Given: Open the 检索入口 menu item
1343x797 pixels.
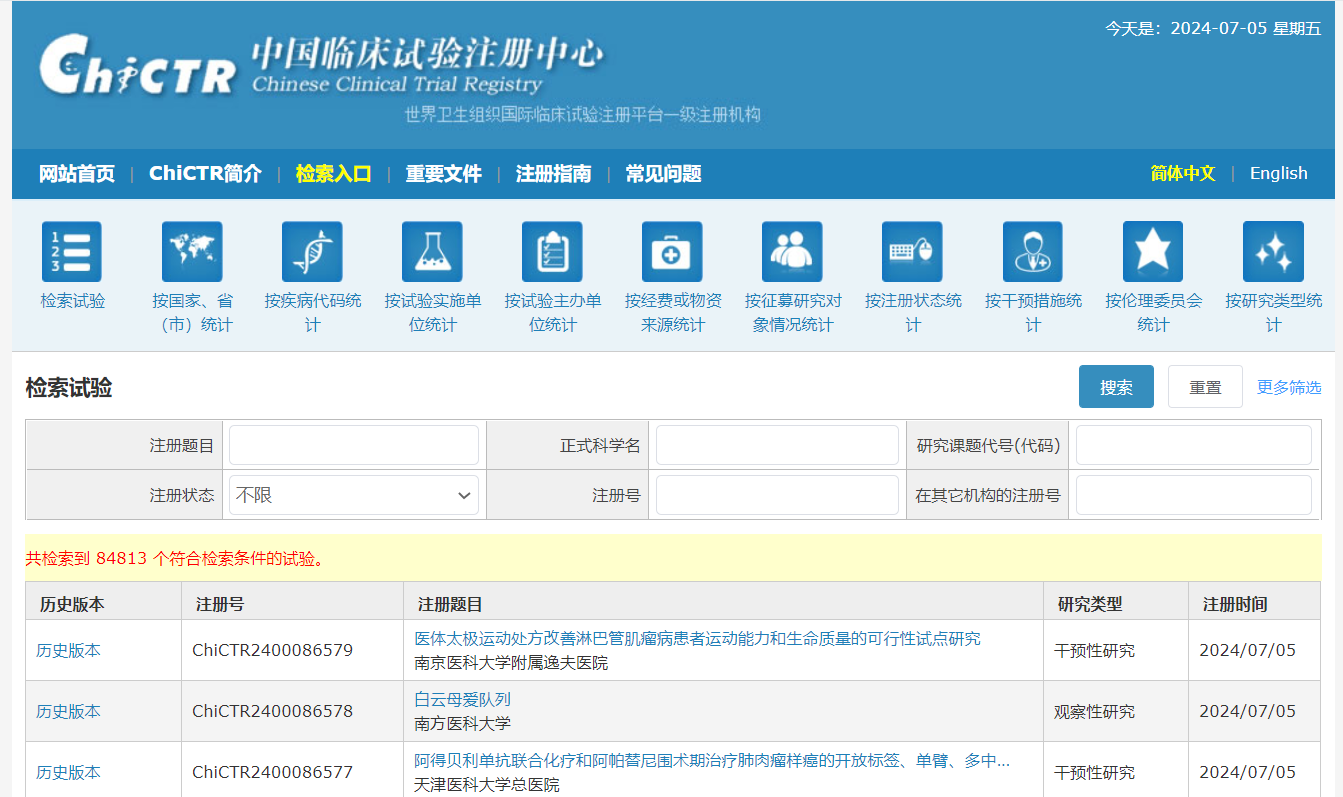Looking at the screenshot, I should 333,174.
